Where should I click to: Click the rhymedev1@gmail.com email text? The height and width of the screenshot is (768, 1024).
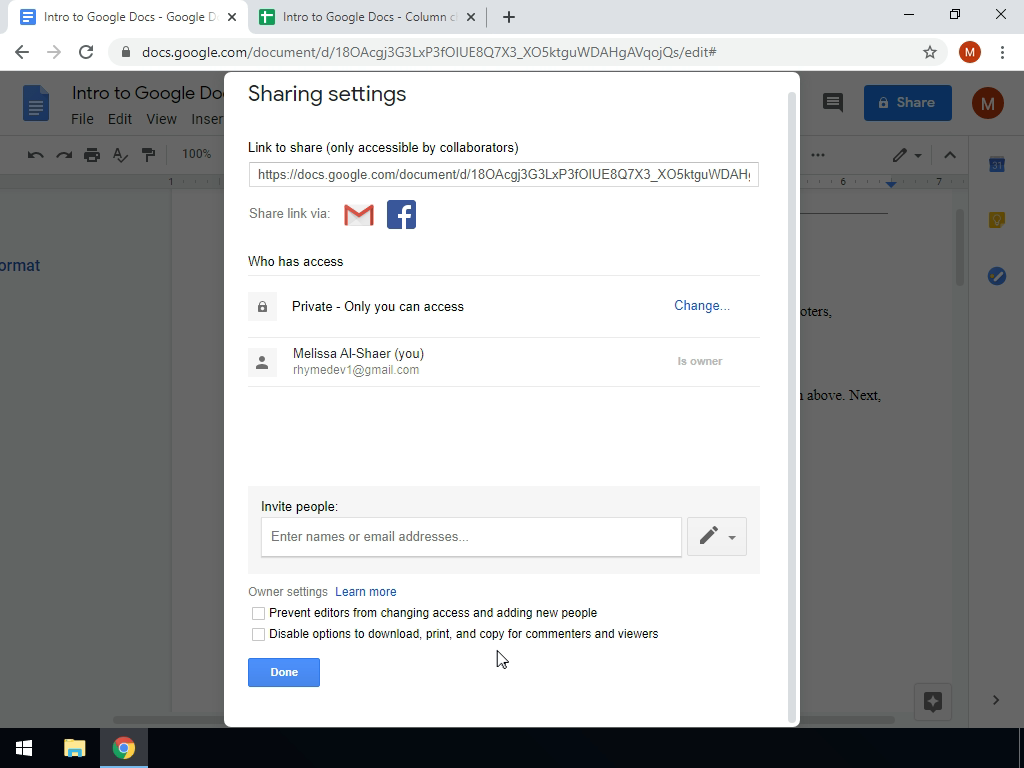point(356,370)
